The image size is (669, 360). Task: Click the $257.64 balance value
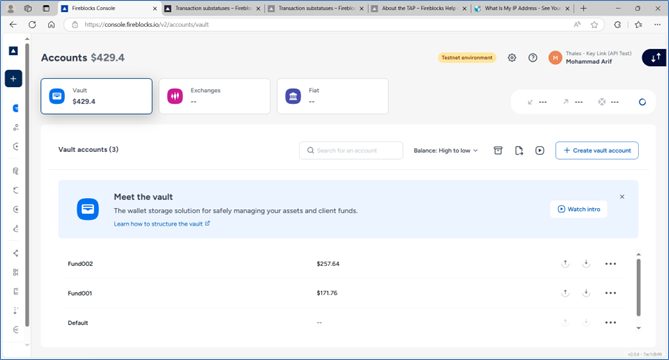328,264
